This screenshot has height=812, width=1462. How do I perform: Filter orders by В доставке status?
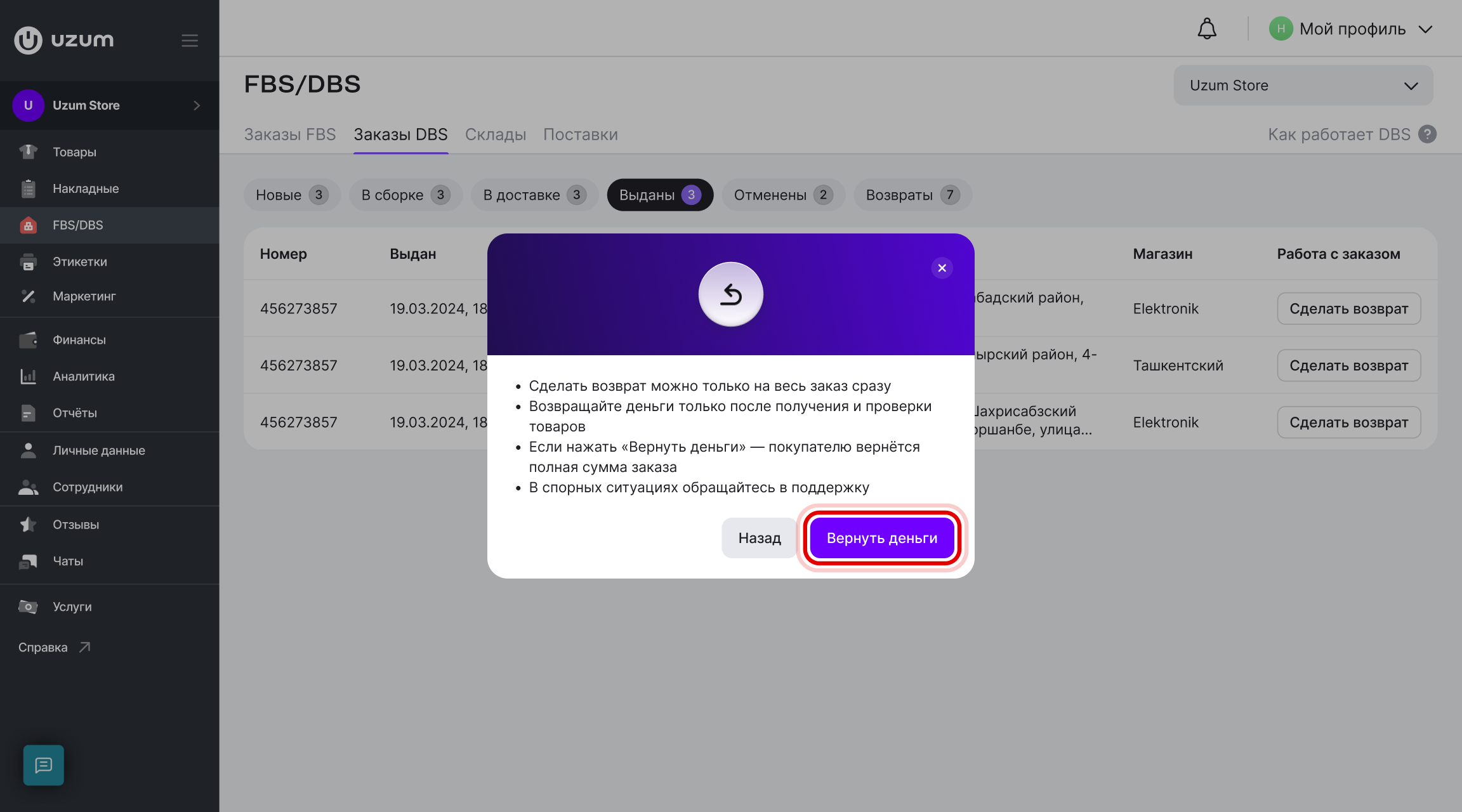(534, 195)
